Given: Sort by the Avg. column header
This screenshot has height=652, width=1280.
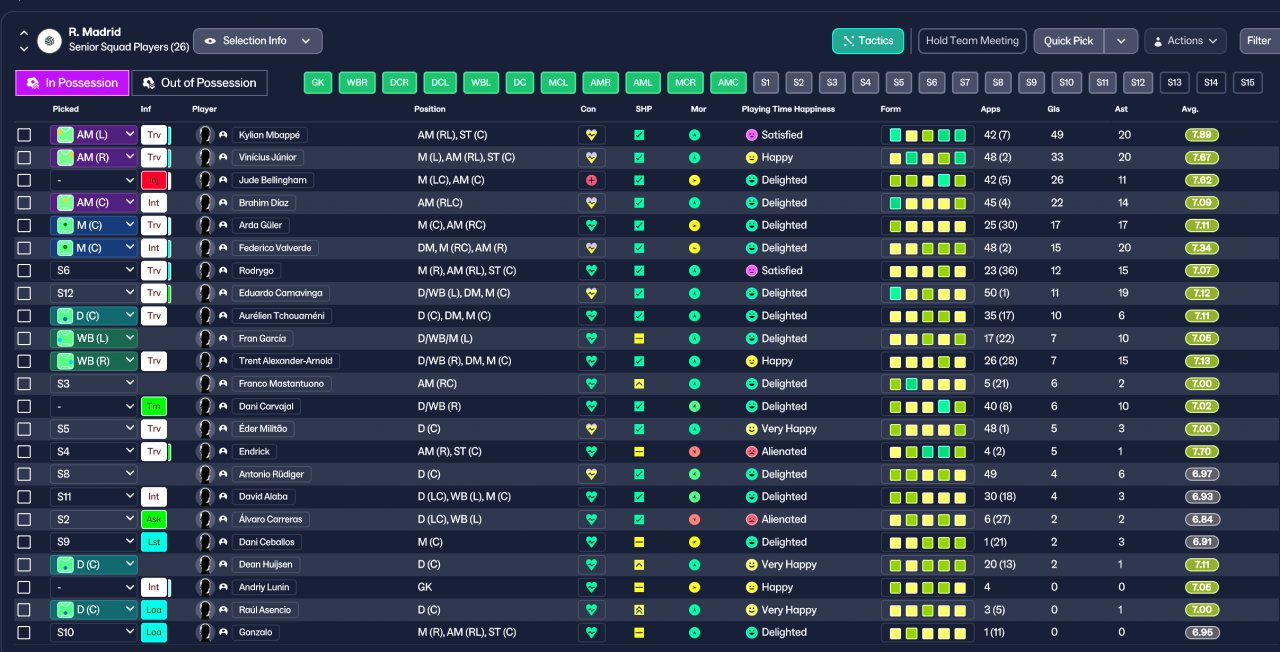Looking at the screenshot, I should [1190, 109].
